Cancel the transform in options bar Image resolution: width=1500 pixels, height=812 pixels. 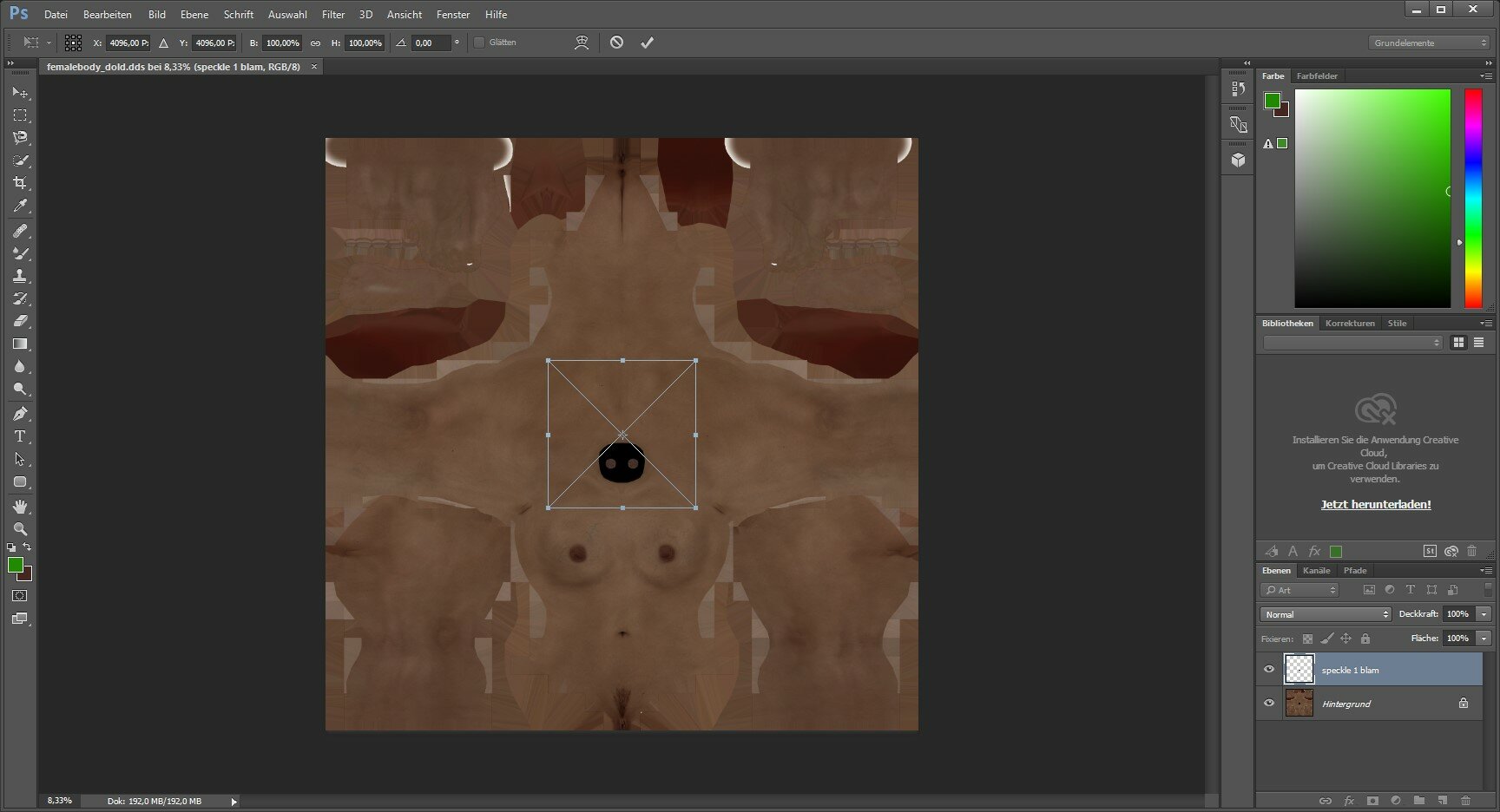click(616, 43)
